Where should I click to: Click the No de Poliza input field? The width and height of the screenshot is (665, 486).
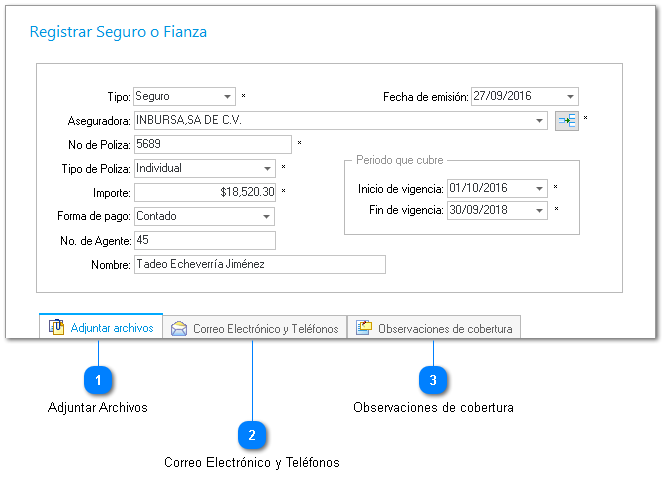[x=211, y=145]
